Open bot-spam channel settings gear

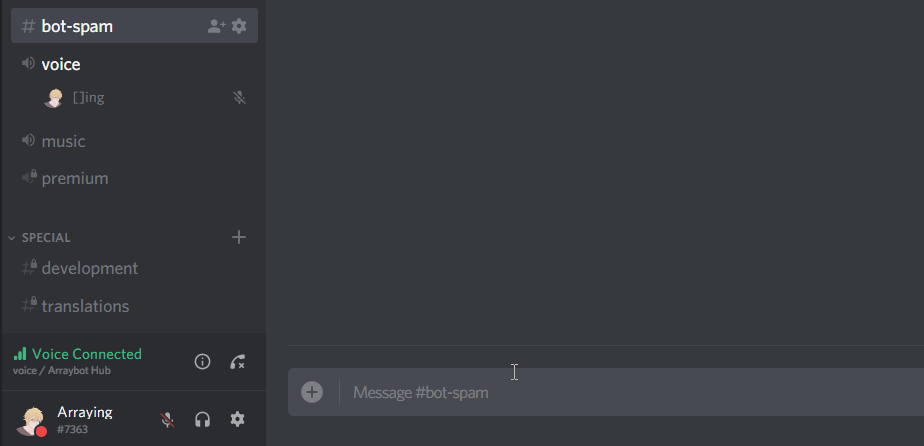(x=239, y=26)
